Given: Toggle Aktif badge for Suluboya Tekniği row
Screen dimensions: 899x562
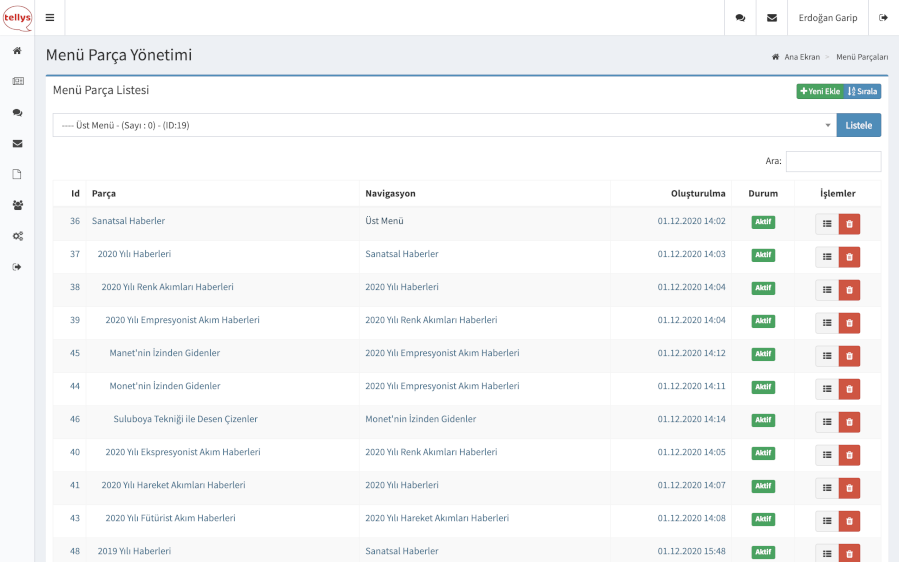Looking at the screenshot, I should click(x=763, y=420).
